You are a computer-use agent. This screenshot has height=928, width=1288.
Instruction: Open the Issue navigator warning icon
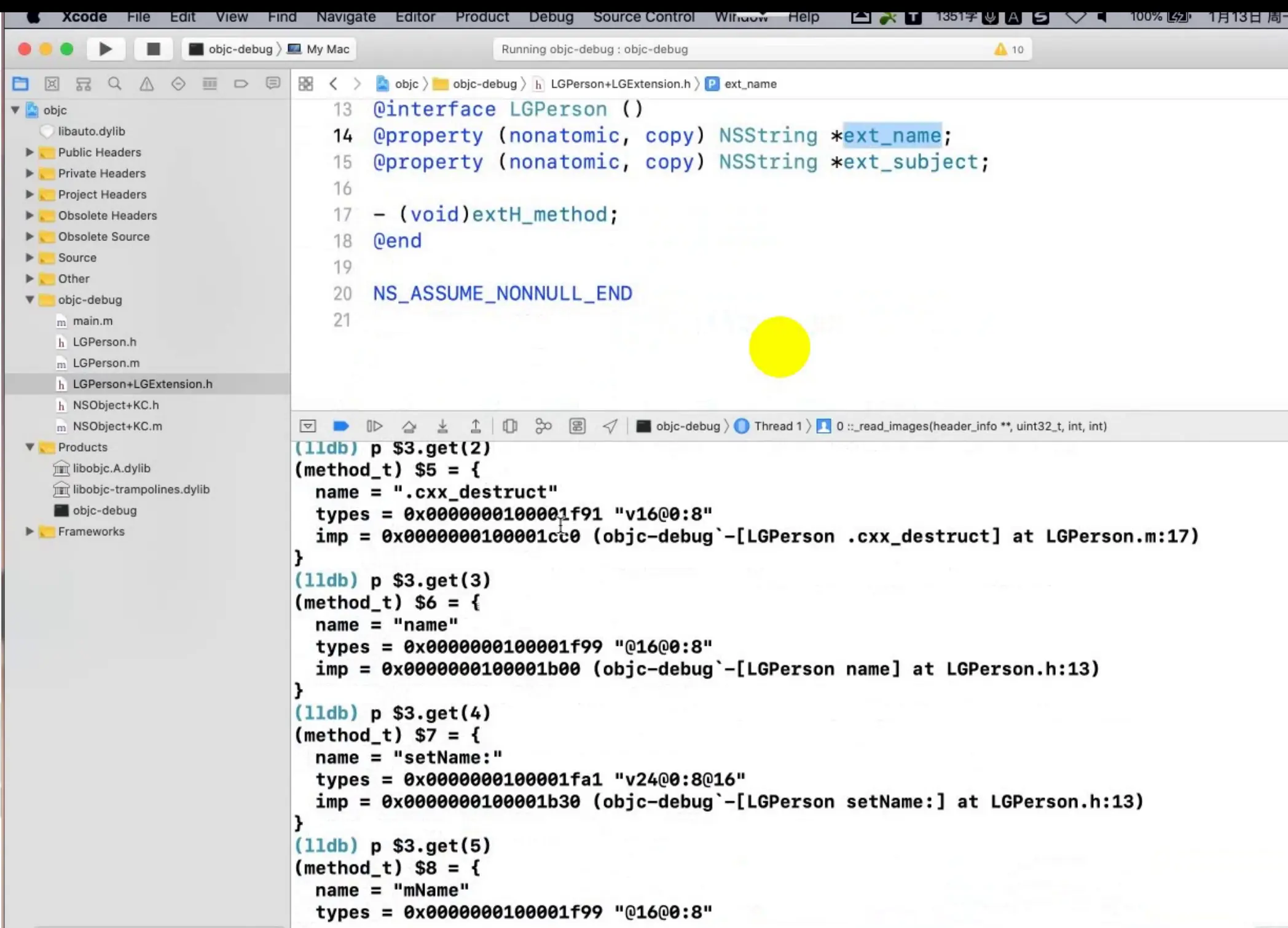[146, 84]
